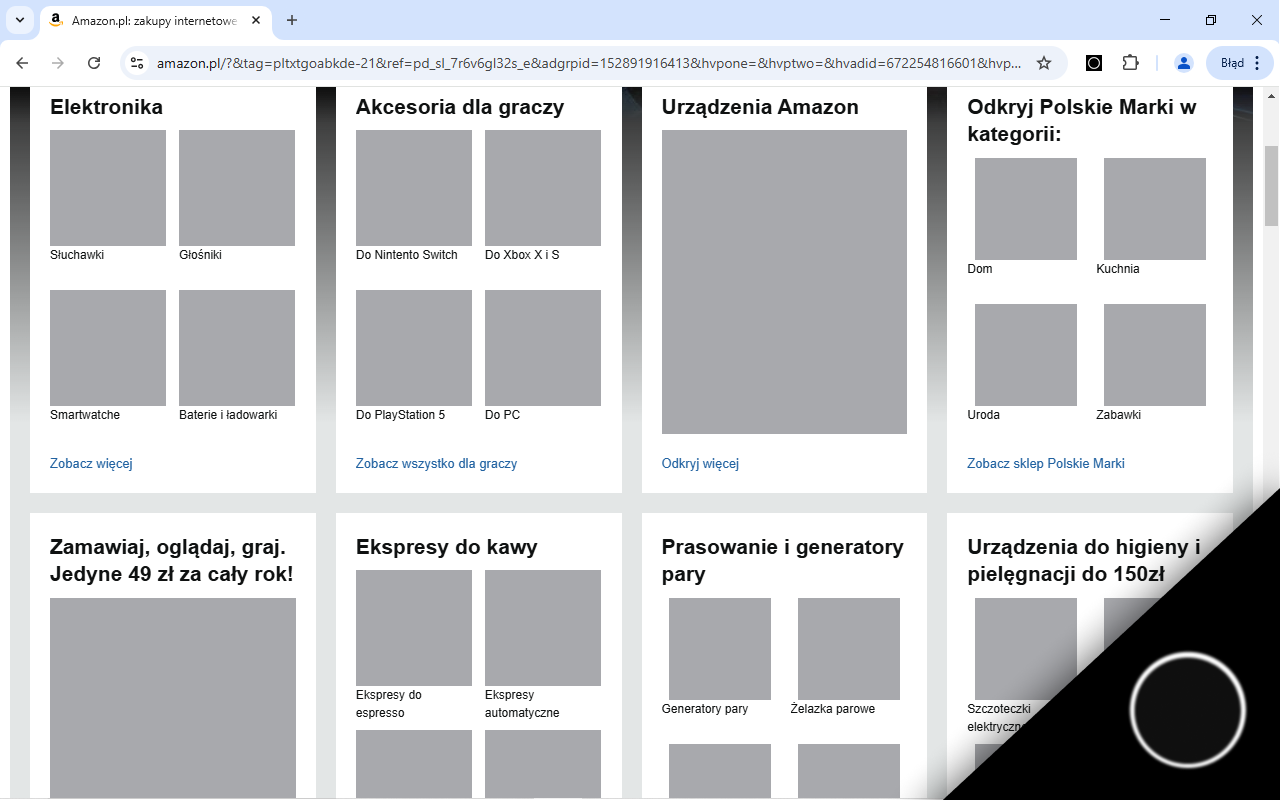Screen dimensions: 1280x800
Task: Click the Głośniki text label
Action: click(x=200, y=255)
